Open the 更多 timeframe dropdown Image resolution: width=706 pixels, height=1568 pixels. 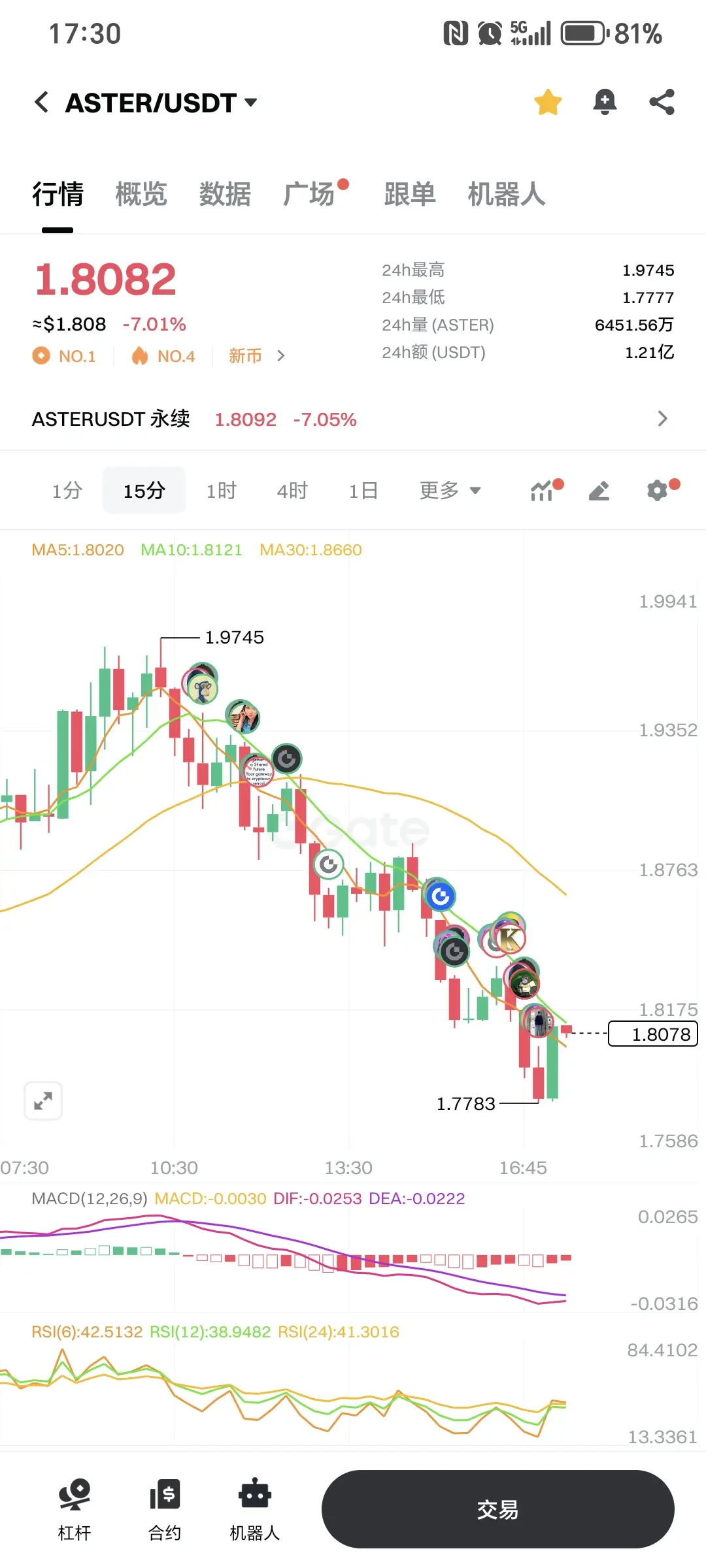click(450, 490)
